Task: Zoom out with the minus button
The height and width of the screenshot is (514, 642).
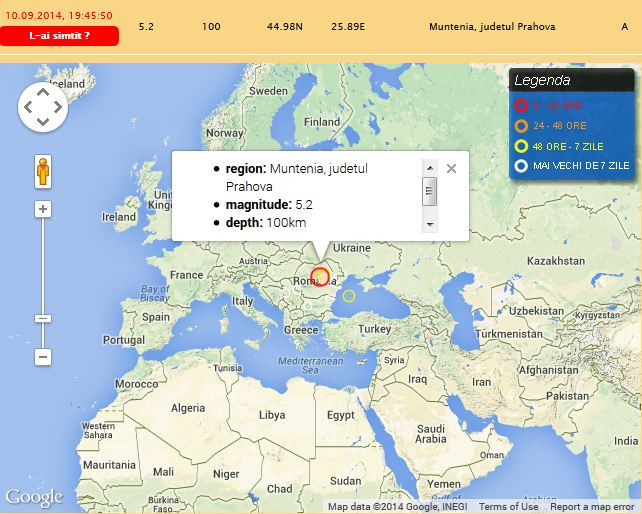Action: click(x=43, y=357)
